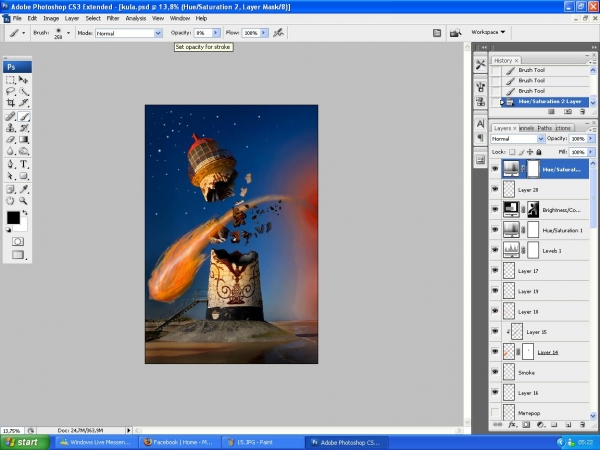Select the Zoom tool
Image resolution: width=600 pixels, height=450 pixels.
pos(24,201)
